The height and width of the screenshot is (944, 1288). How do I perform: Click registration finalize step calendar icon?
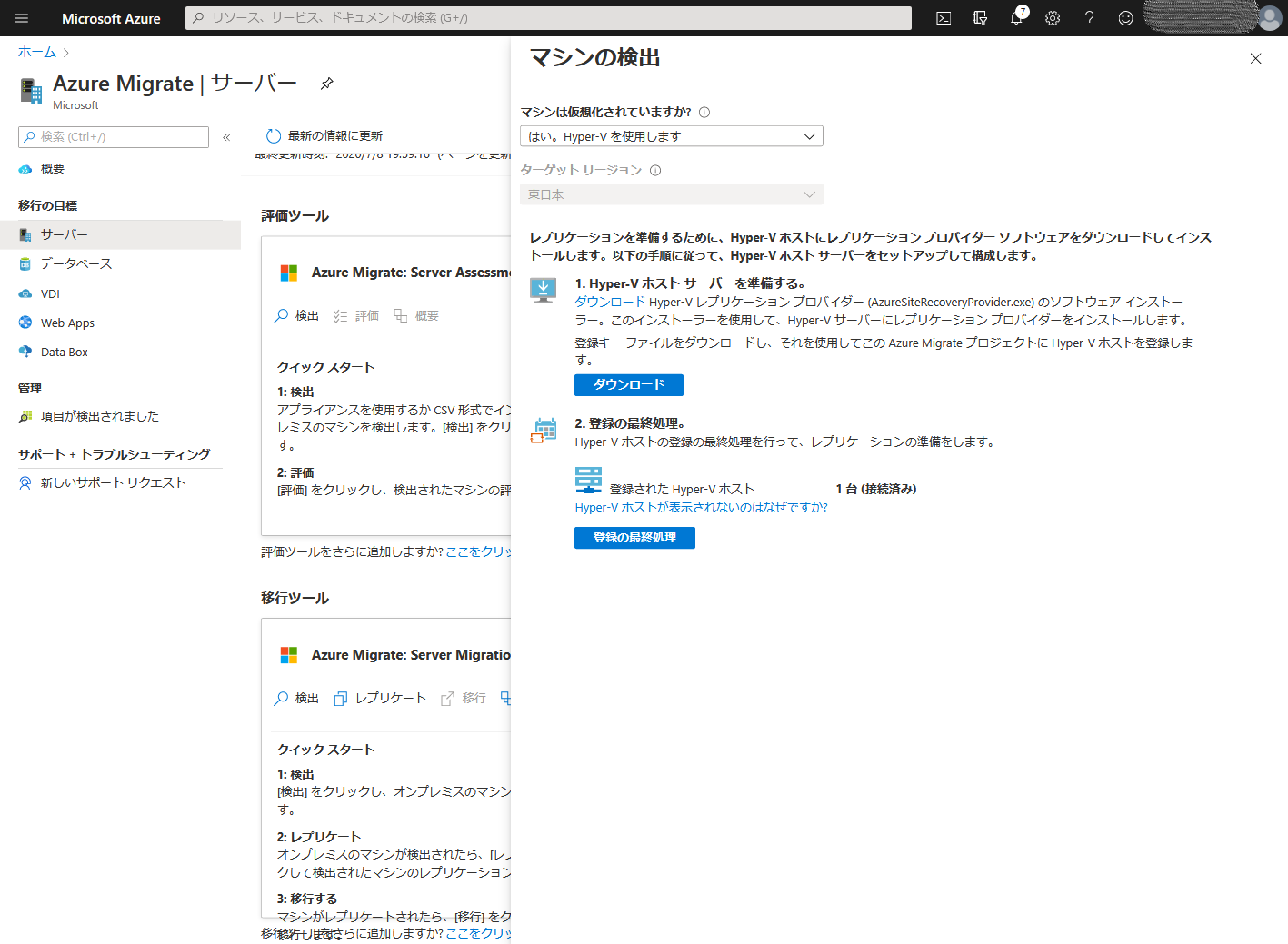click(x=544, y=431)
